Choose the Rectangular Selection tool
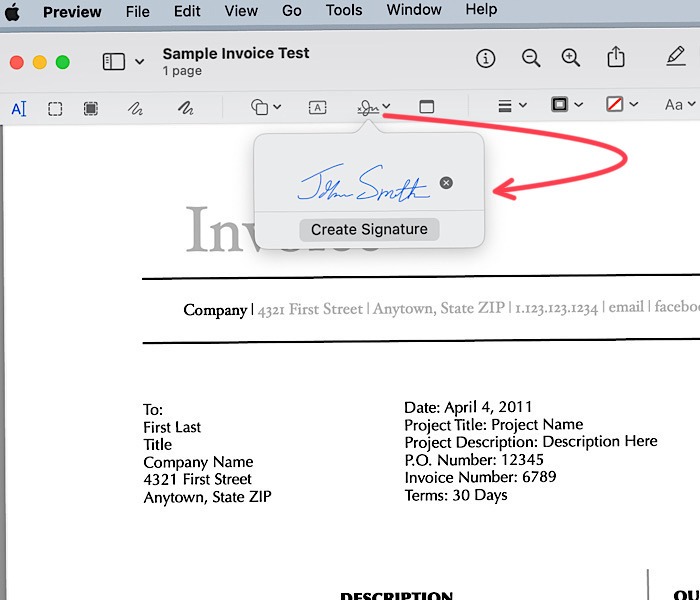The image size is (700, 600). [56, 107]
